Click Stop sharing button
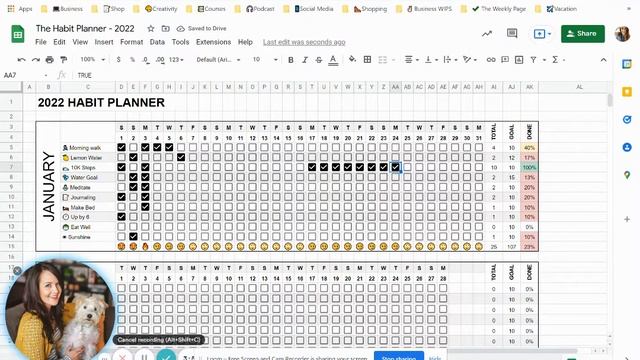The width and height of the screenshot is (640, 360). point(399,356)
